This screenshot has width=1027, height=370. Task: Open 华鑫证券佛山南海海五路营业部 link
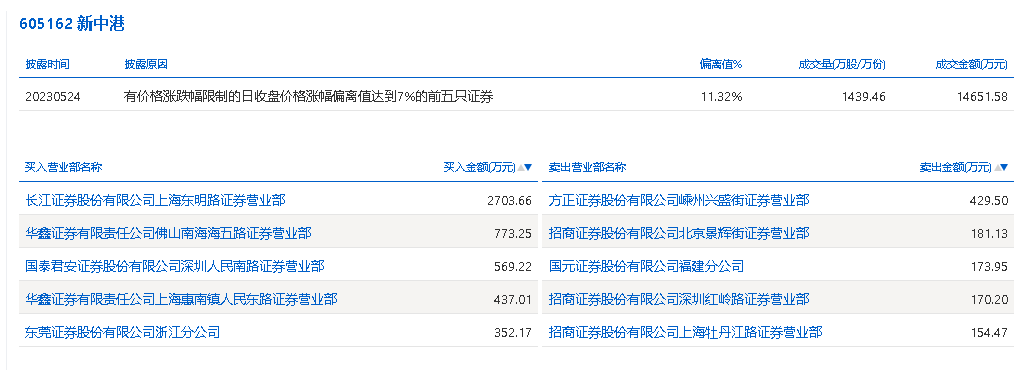168,233
